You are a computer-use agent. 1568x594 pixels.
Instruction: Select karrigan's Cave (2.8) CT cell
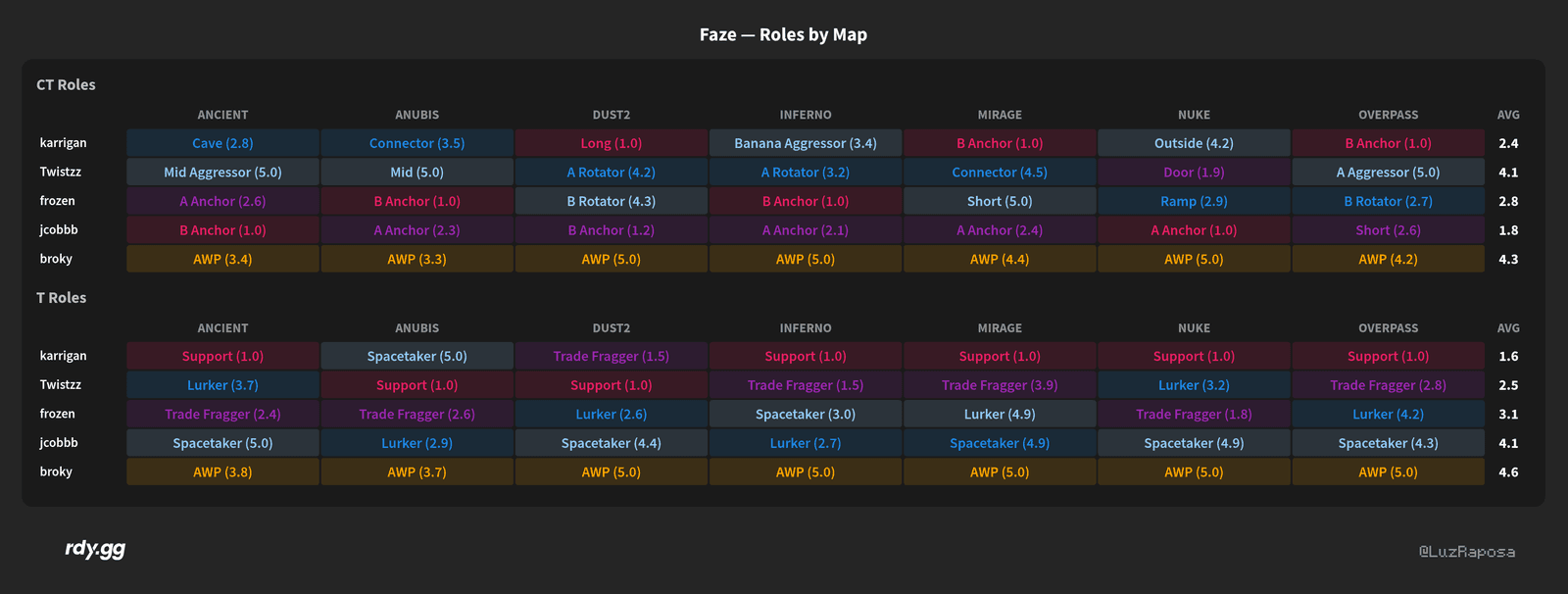222,143
